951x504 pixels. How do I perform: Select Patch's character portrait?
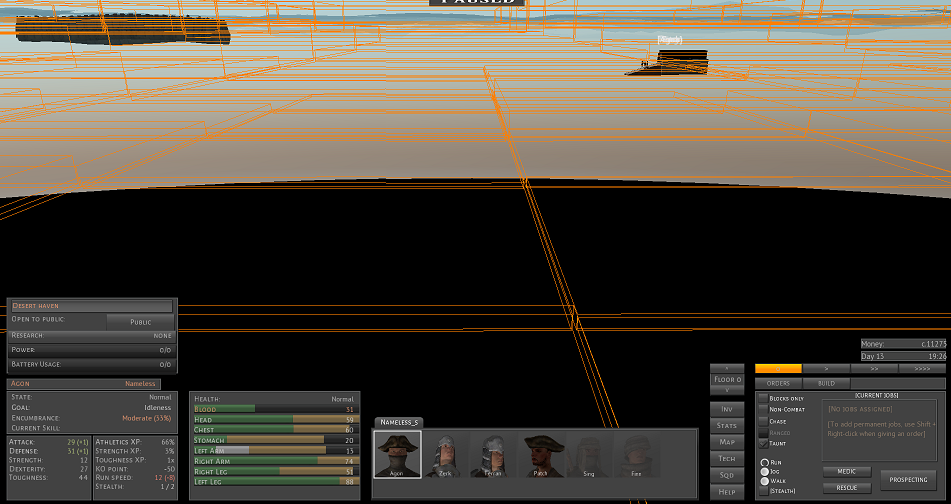tap(542, 454)
